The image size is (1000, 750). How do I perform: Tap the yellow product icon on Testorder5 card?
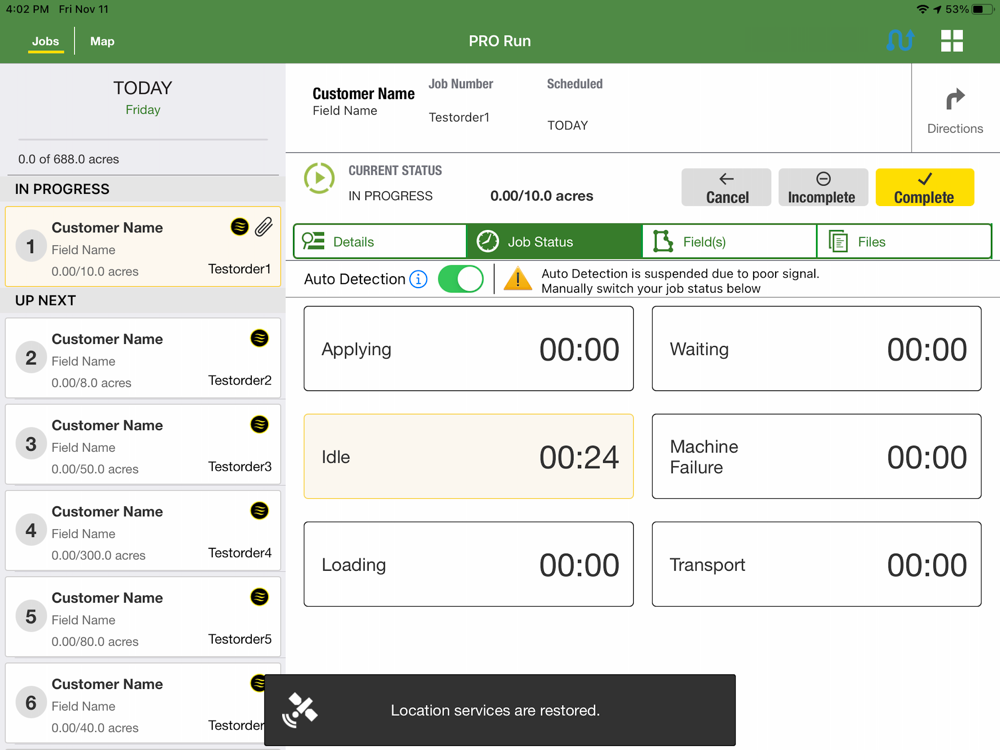pyautogui.click(x=259, y=597)
